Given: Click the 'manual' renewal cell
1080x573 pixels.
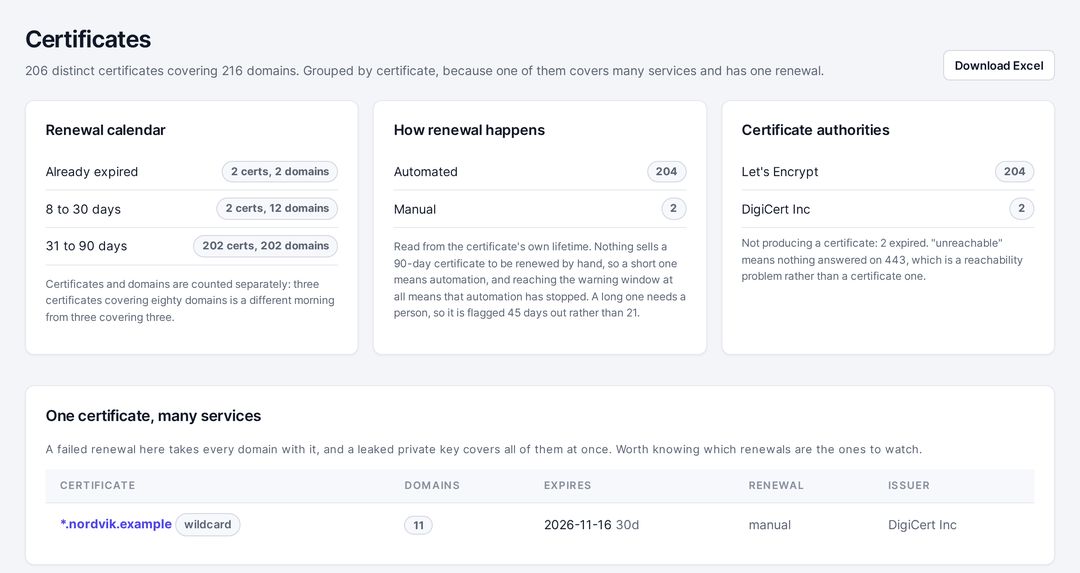Looking at the screenshot, I should (x=769, y=525).
